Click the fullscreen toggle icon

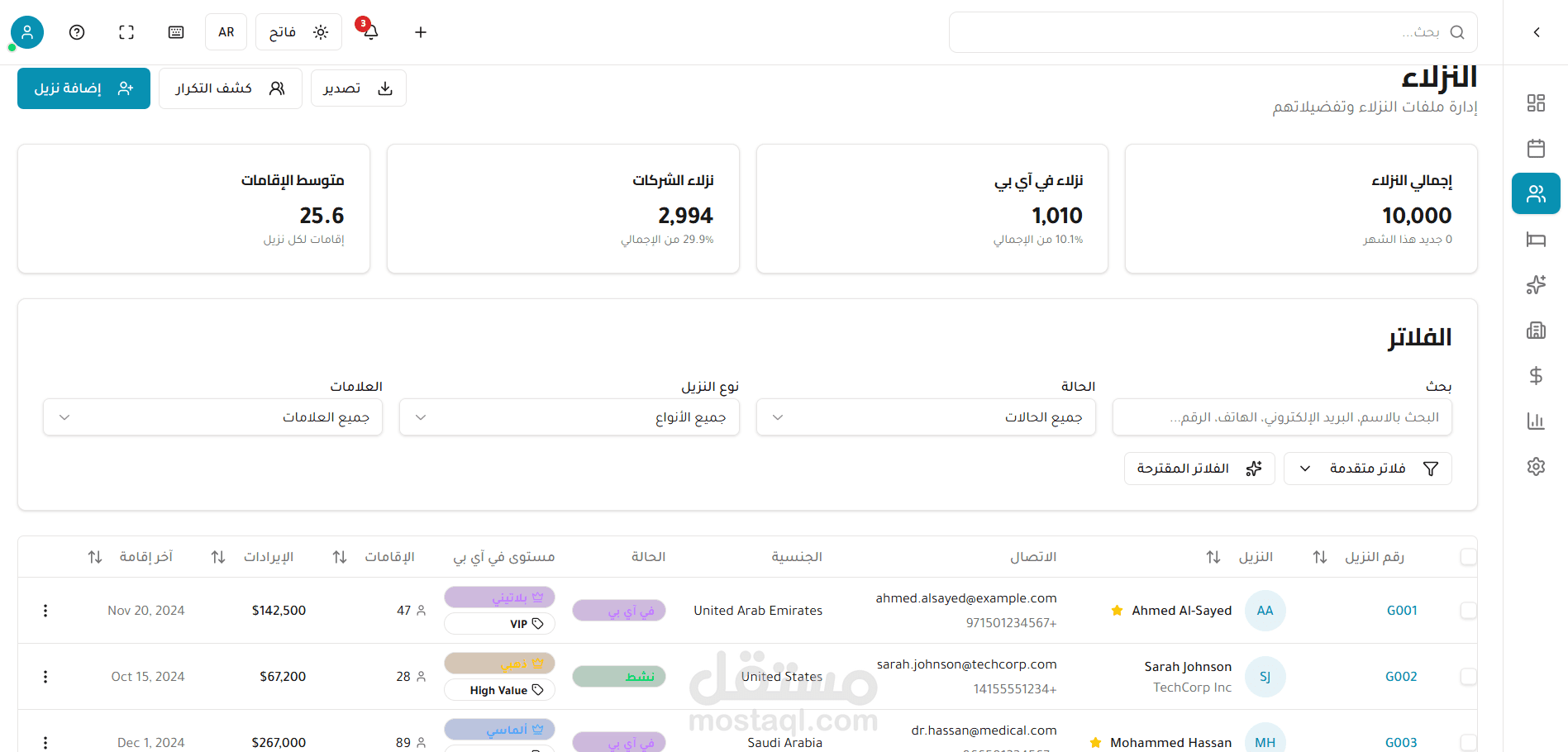(126, 32)
